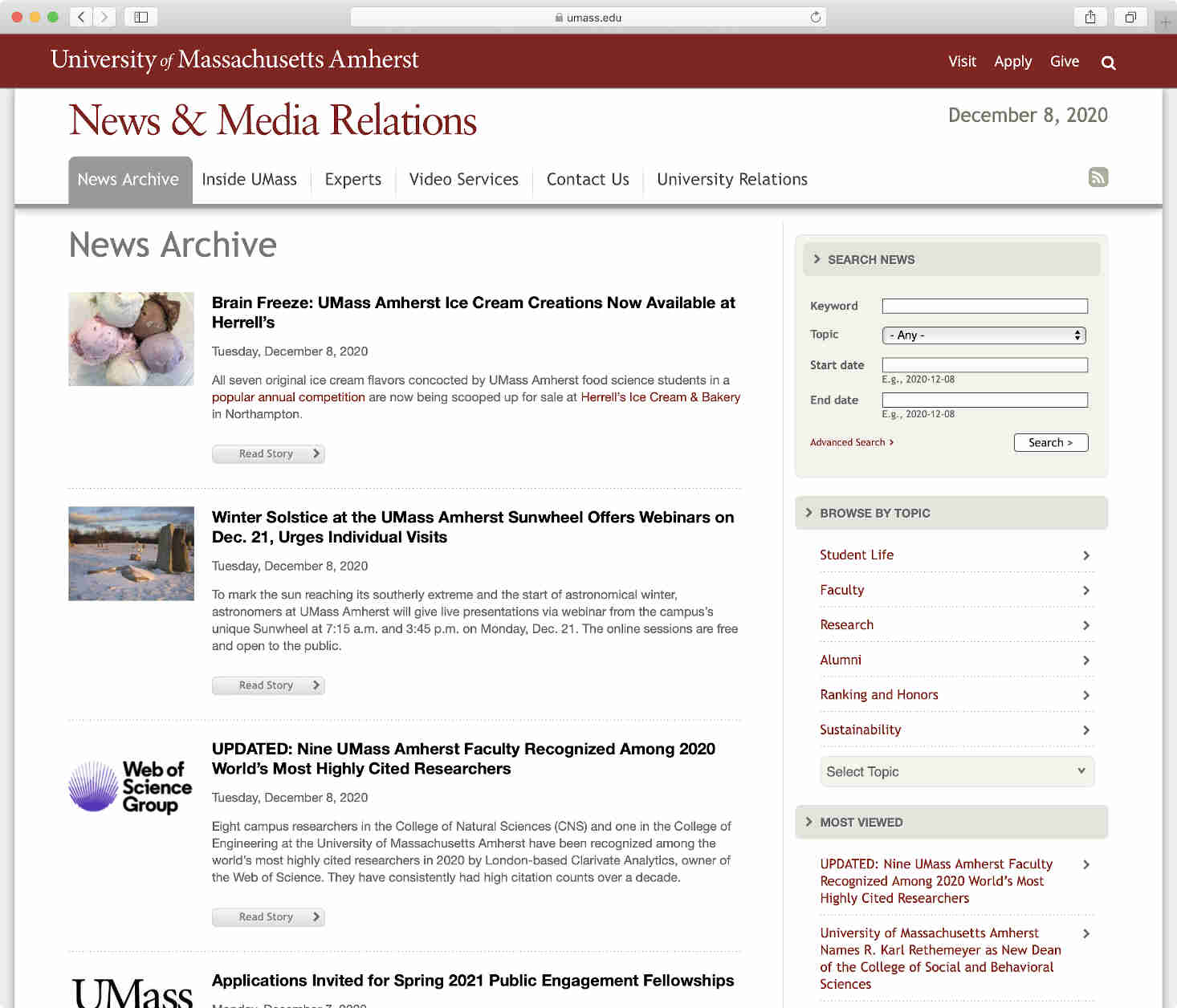
Task: Click the Ranking and Honors chevron
Action: click(x=1085, y=695)
